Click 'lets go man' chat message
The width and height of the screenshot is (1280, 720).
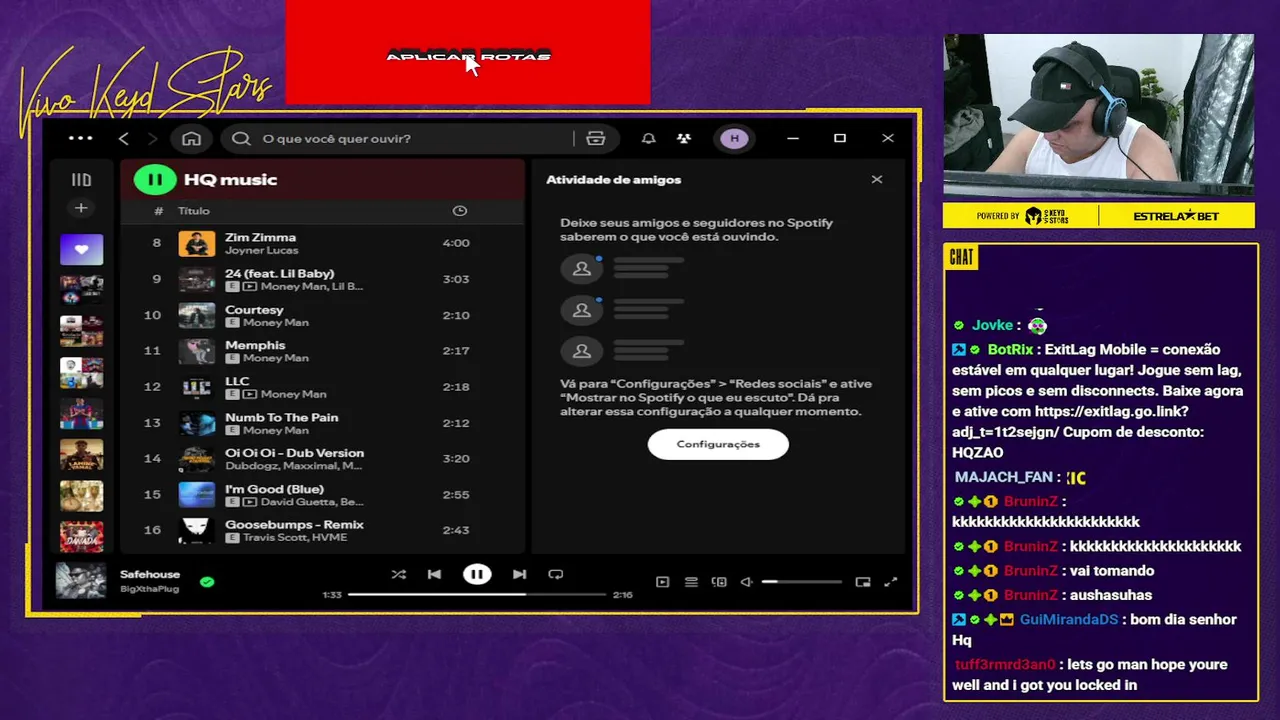pyautogui.click(x=1090, y=675)
